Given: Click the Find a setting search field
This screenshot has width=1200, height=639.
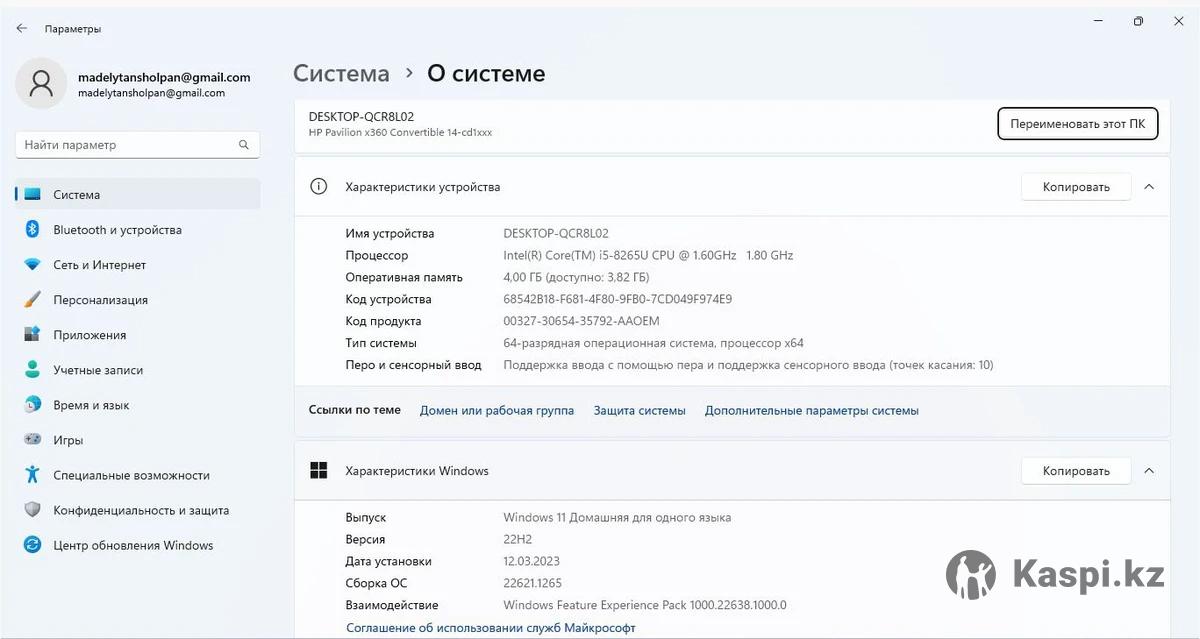Looking at the screenshot, I should [x=128, y=145].
